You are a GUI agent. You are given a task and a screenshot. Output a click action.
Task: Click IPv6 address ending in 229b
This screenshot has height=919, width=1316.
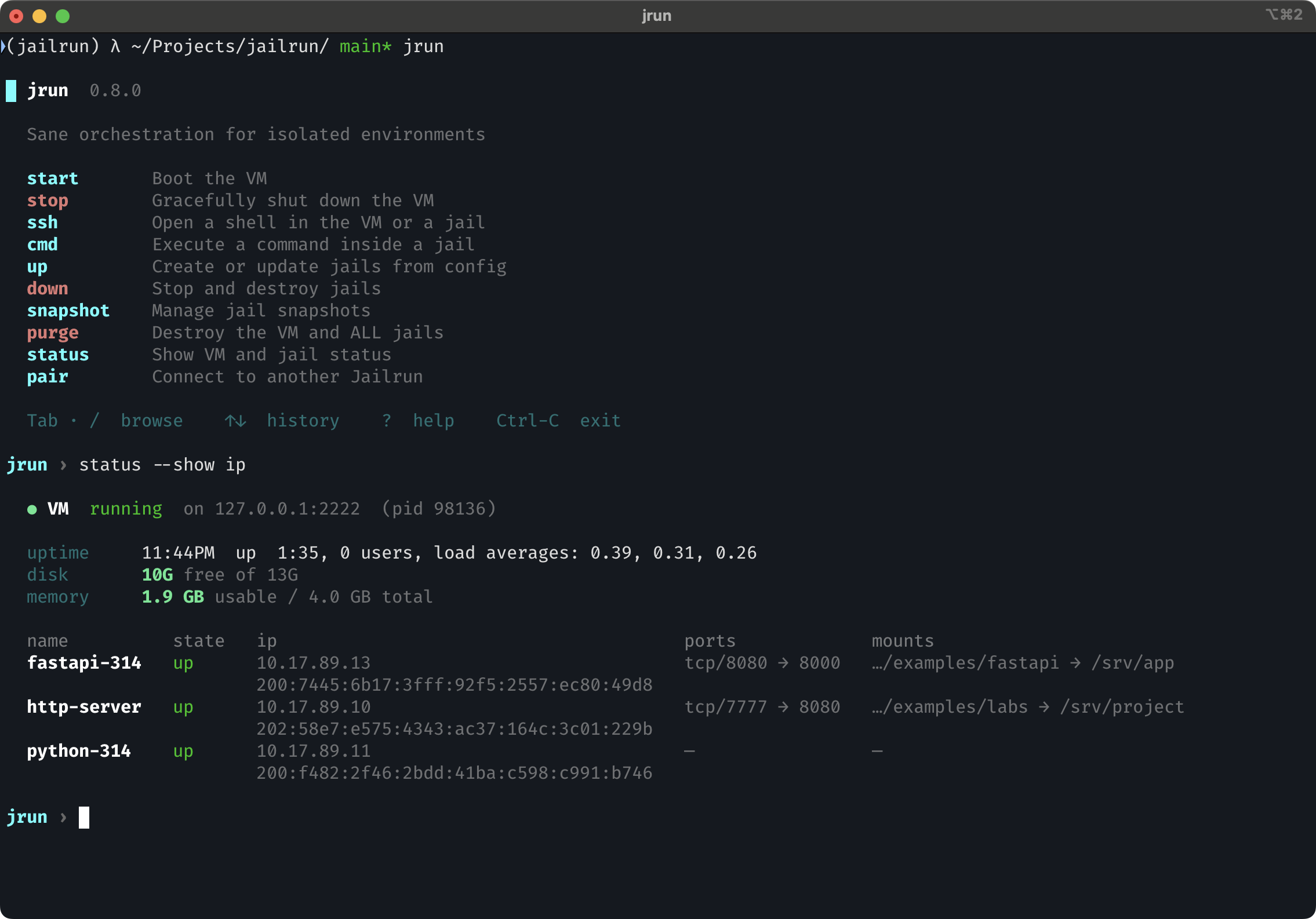455,729
